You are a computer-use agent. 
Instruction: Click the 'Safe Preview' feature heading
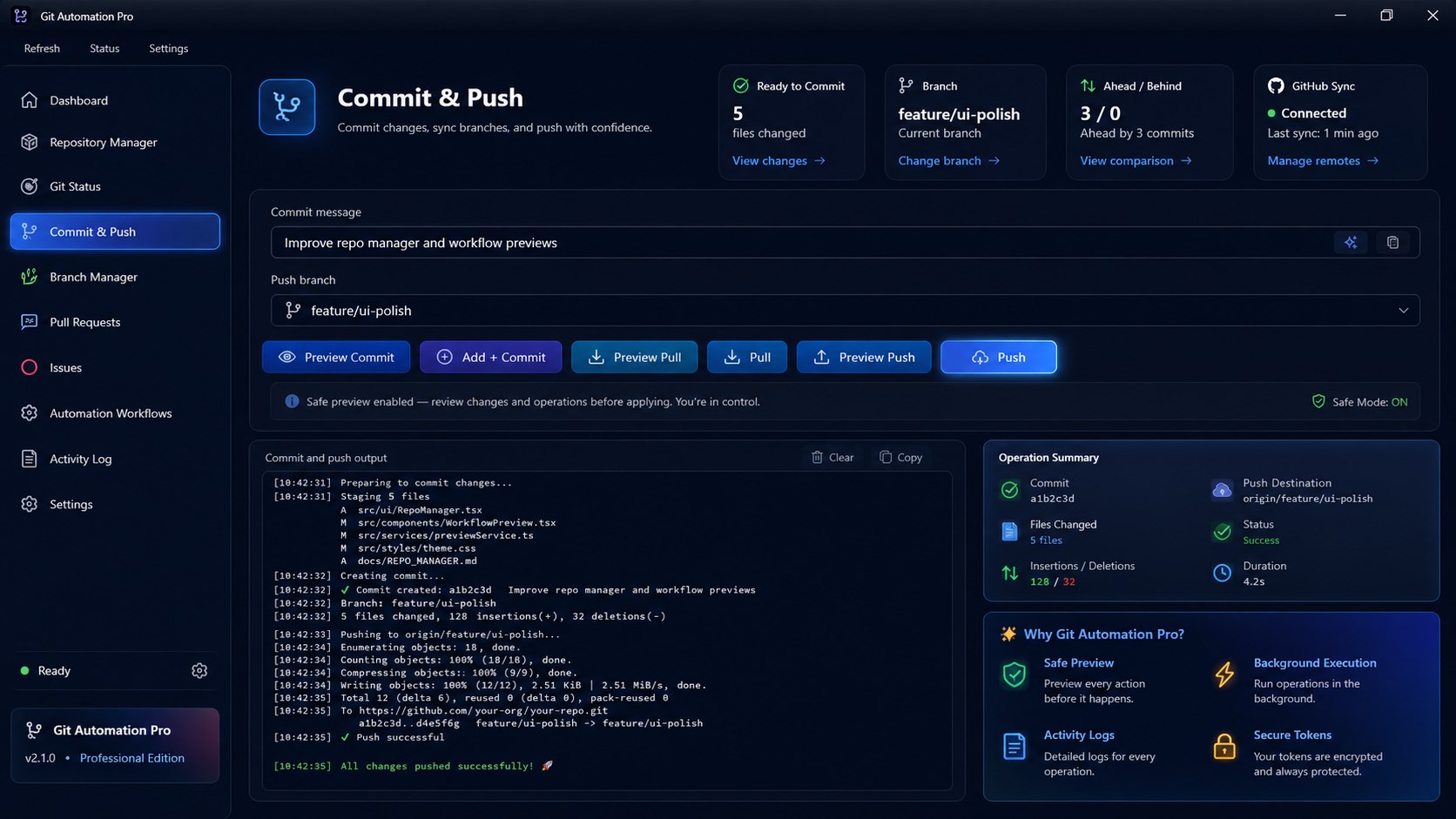coord(1078,663)
